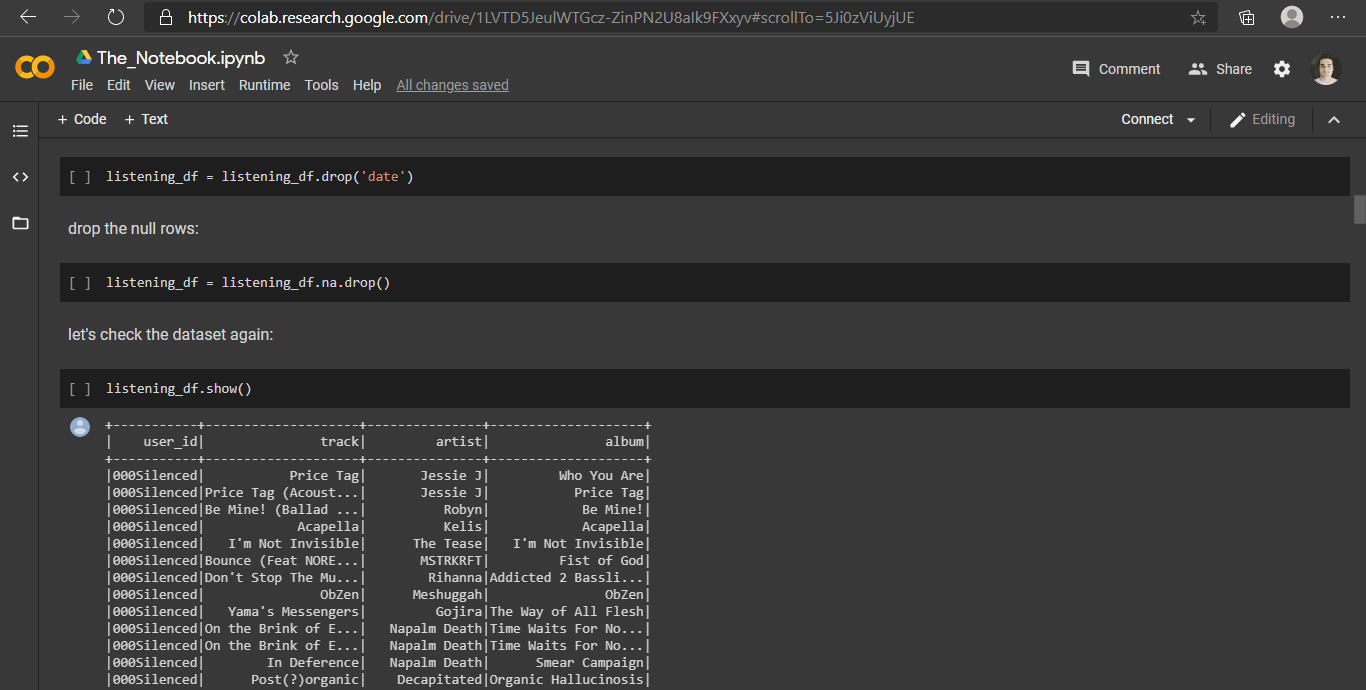Open the Runtime menu
Viewport: 1366px width, 690px height.
pos(264,85)
